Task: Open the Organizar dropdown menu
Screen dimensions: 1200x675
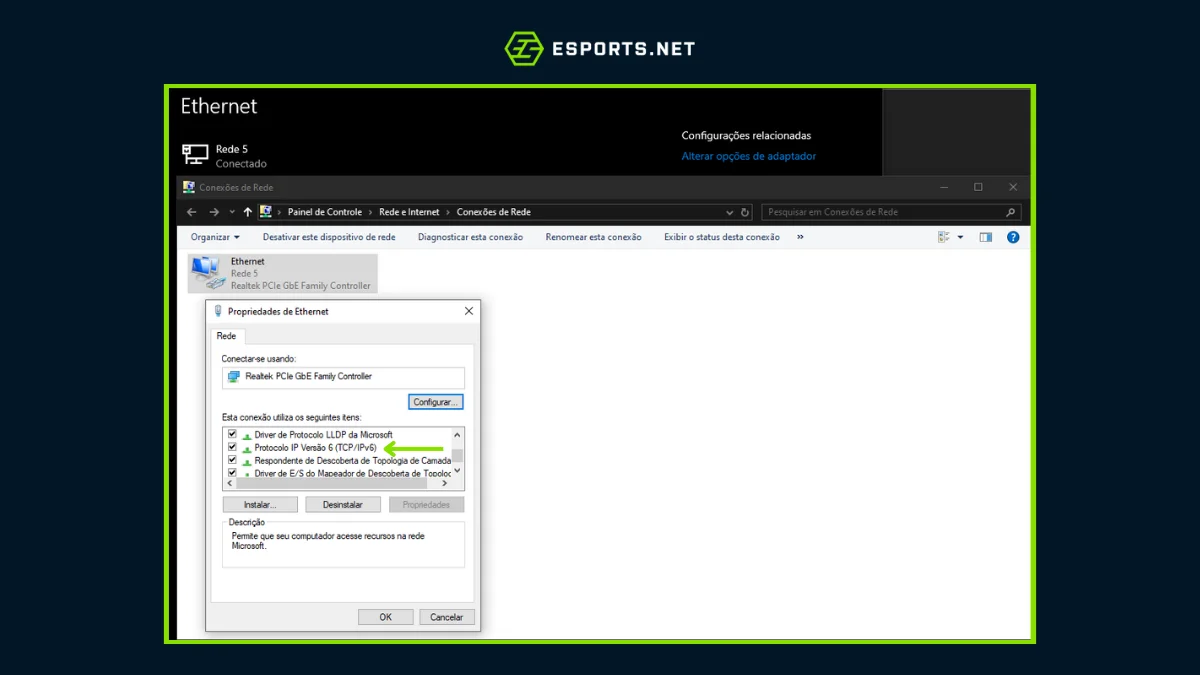Action: pyautogui.click(x=215, y=237)
